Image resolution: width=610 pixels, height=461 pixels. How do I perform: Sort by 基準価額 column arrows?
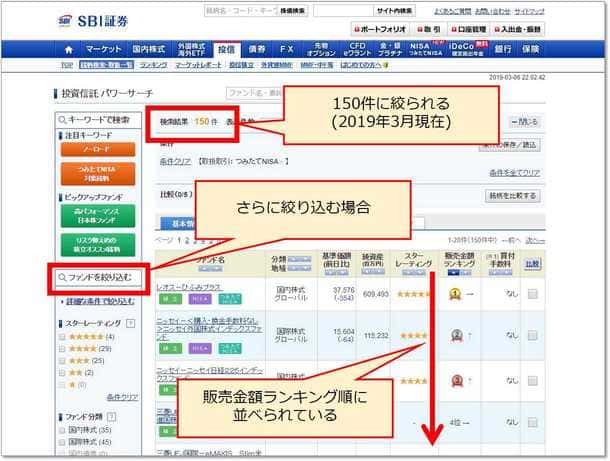point(336,273)
